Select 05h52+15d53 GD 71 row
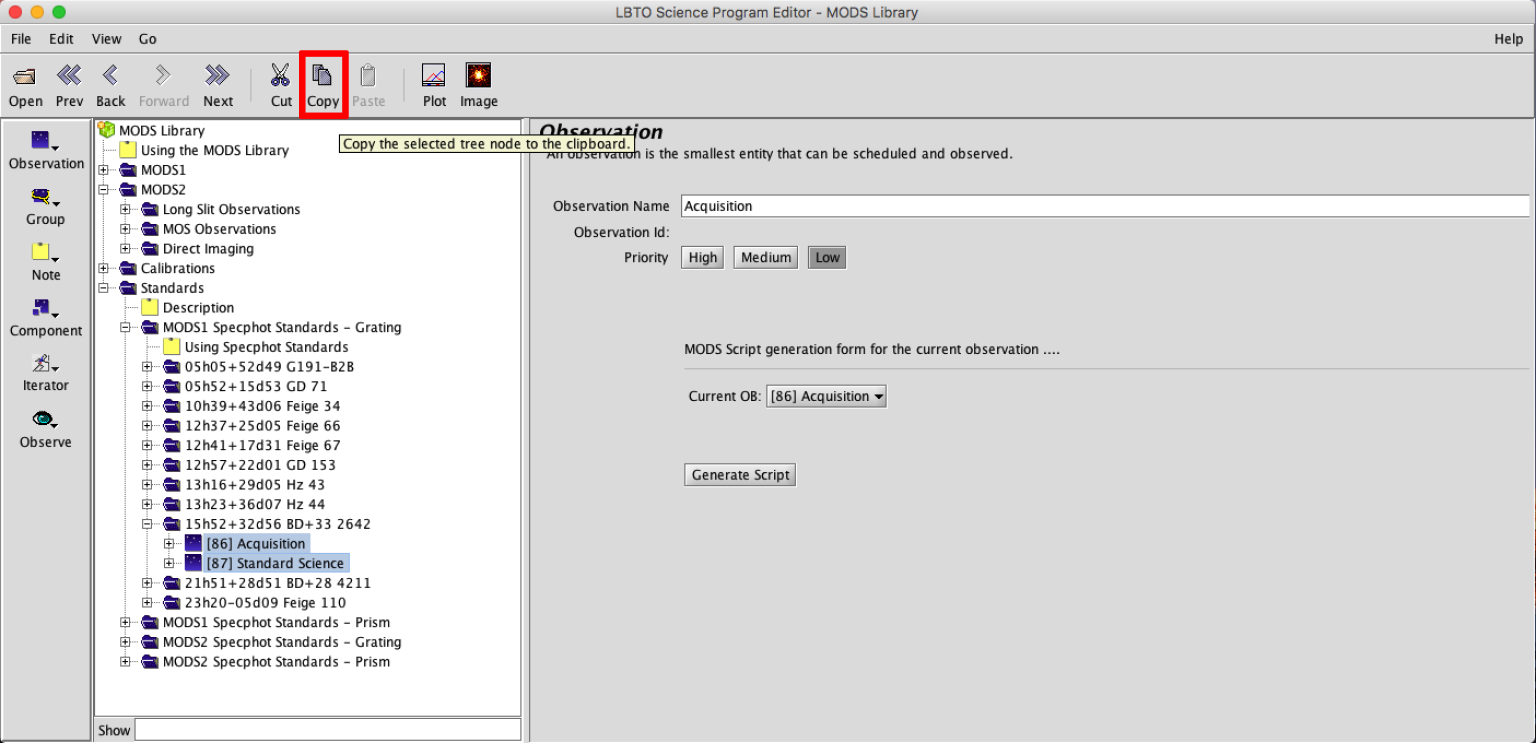Viewport: 1536px width, 743px height. (x=256, y=386)
